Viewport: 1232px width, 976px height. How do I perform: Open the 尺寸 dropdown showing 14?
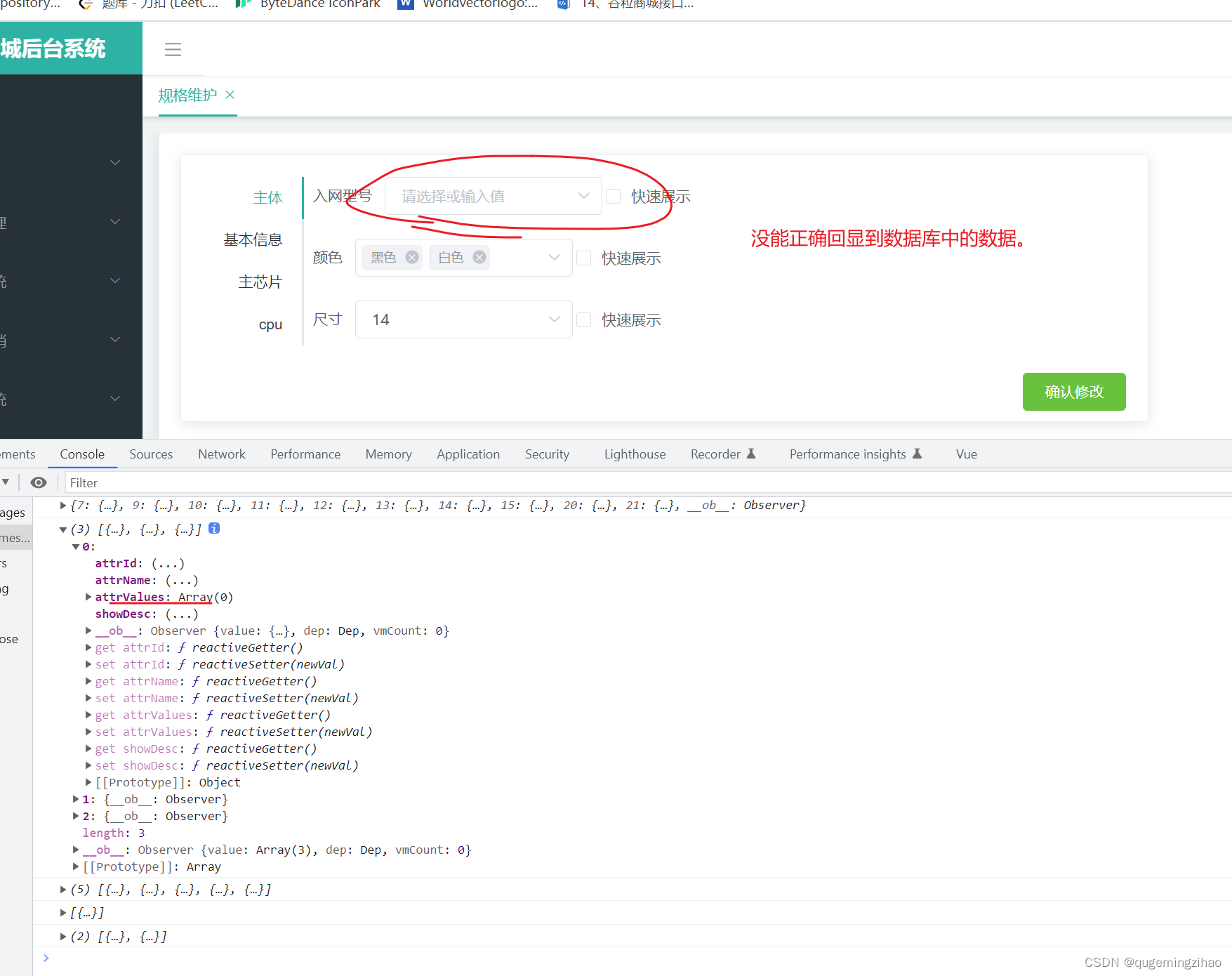click(463, 319)
